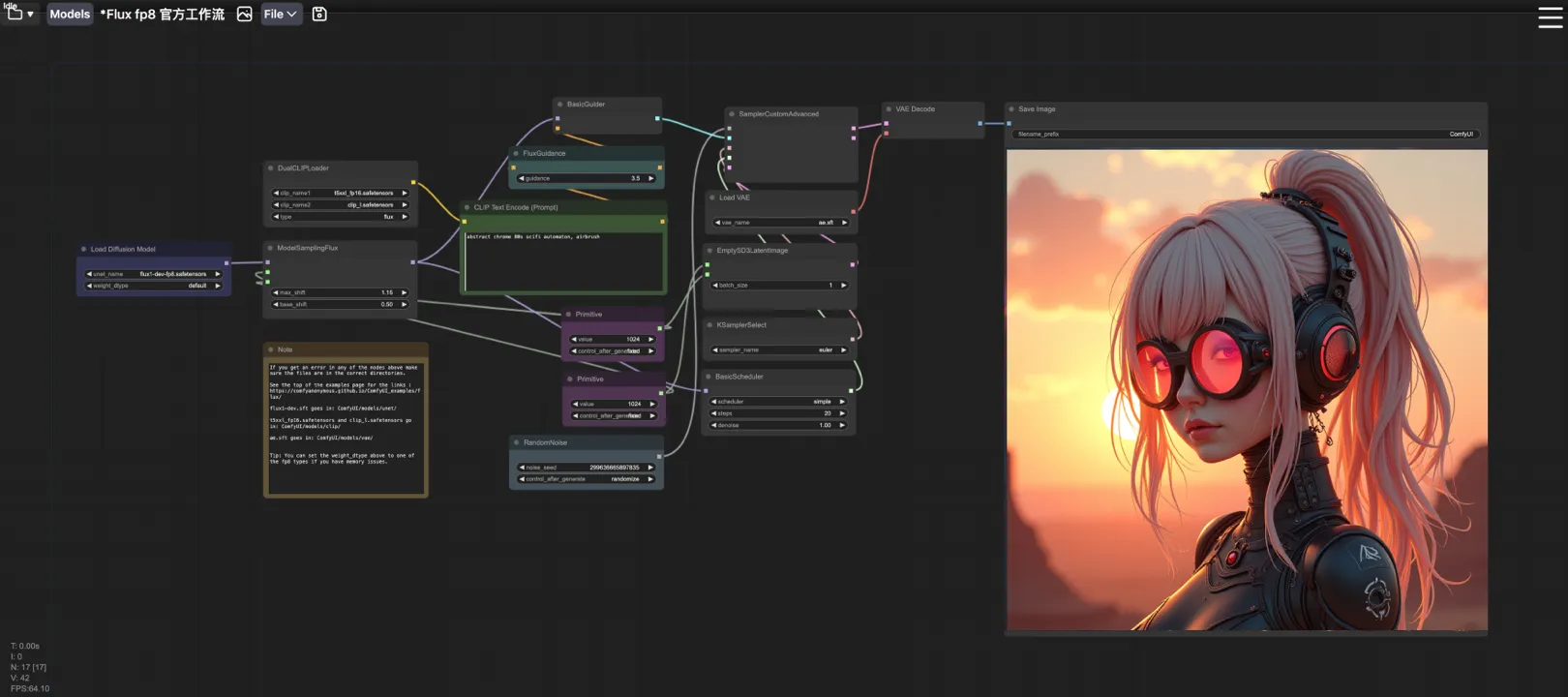
Task: Open the scheduler simple combo box
Action: click(x=779, y=402)
